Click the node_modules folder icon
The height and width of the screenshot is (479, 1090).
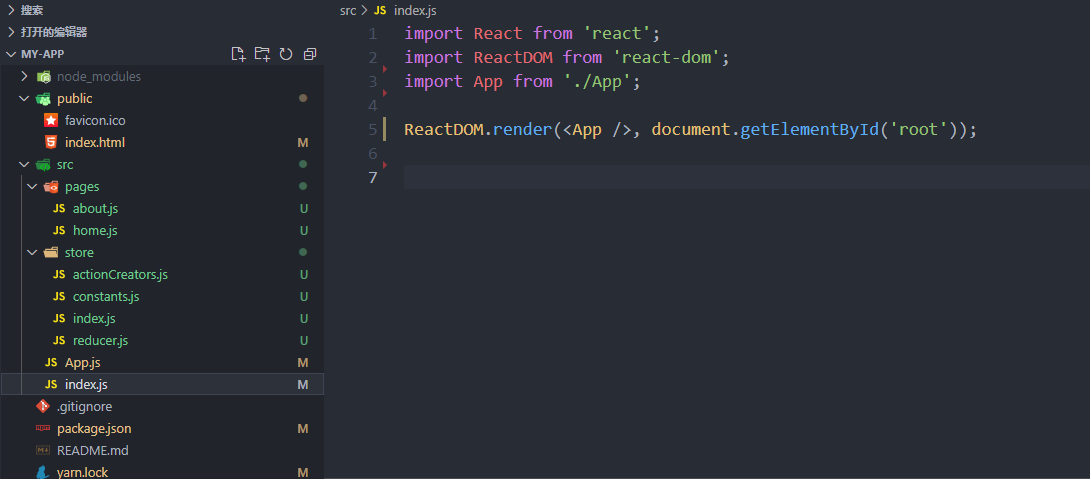(43, 76)
